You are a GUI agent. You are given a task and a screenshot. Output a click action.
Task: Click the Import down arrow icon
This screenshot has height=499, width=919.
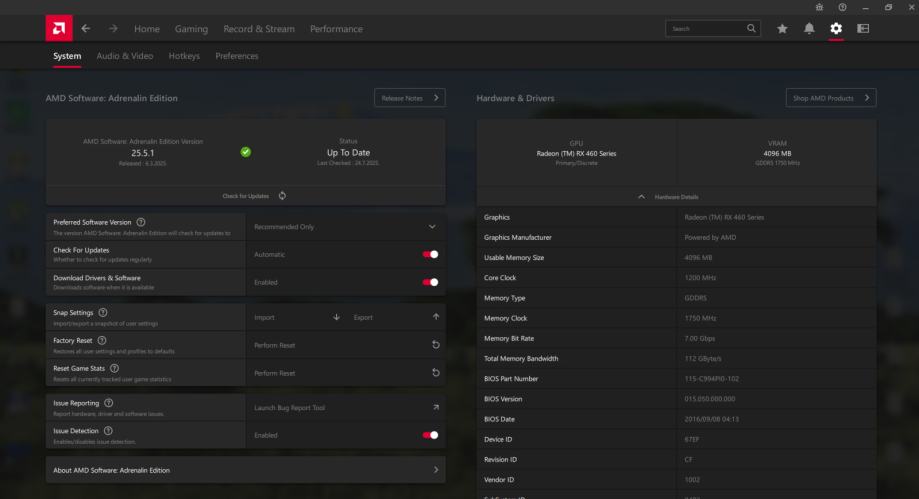[x=336, y=317]
